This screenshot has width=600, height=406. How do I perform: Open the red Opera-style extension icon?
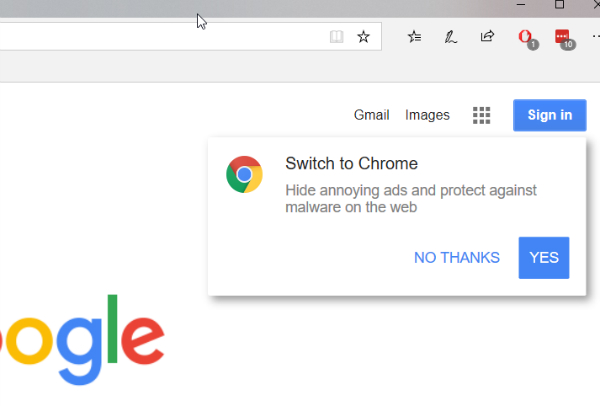pyautogui.click(x=525, y=37)
